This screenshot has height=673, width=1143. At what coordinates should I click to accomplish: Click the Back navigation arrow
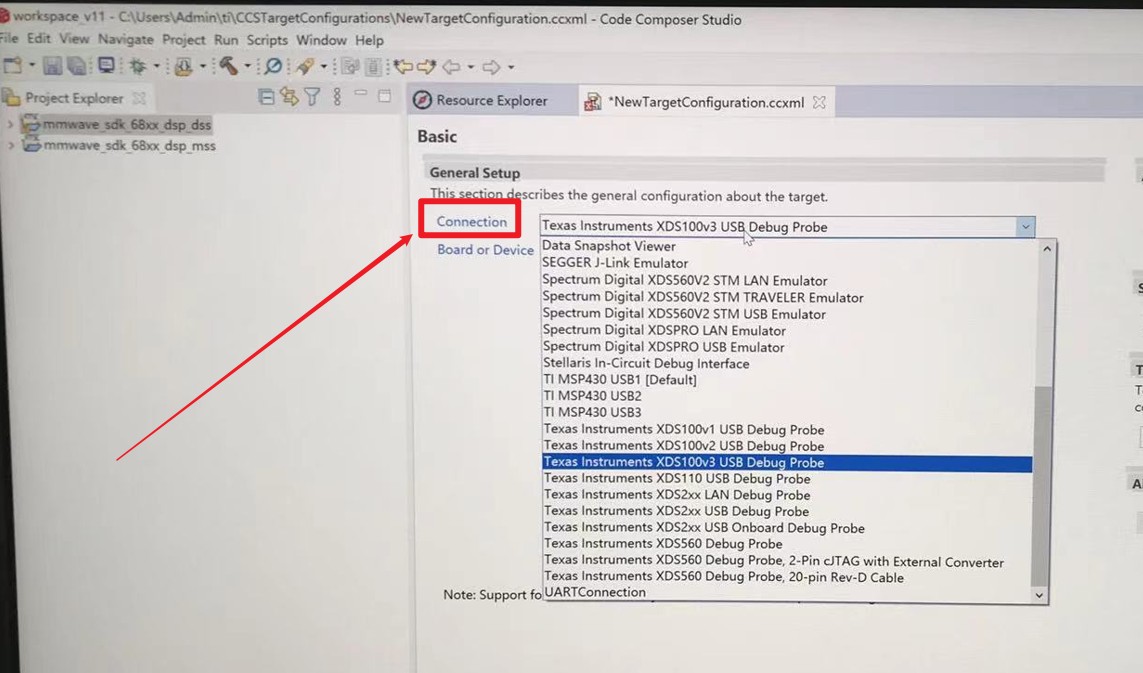(452, 67)
